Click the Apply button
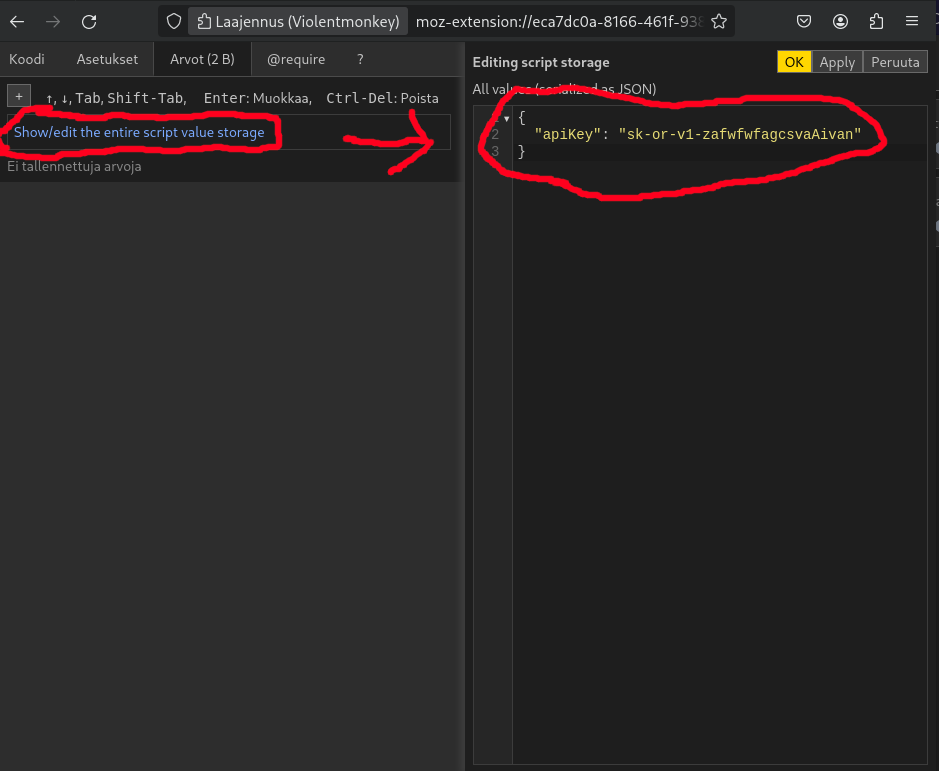The height and width of the screenshot is (771, 939). point(837,62)
